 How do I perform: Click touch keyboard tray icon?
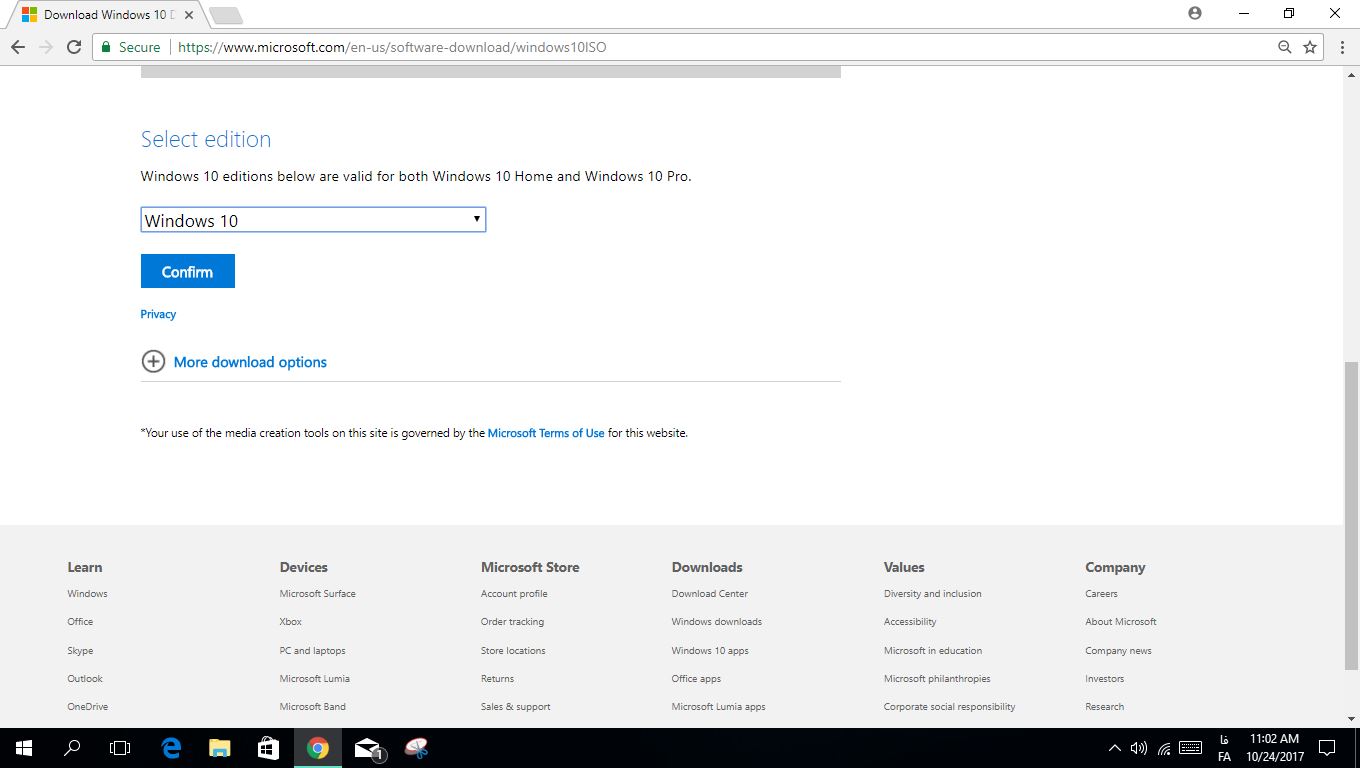point(1190,747)
